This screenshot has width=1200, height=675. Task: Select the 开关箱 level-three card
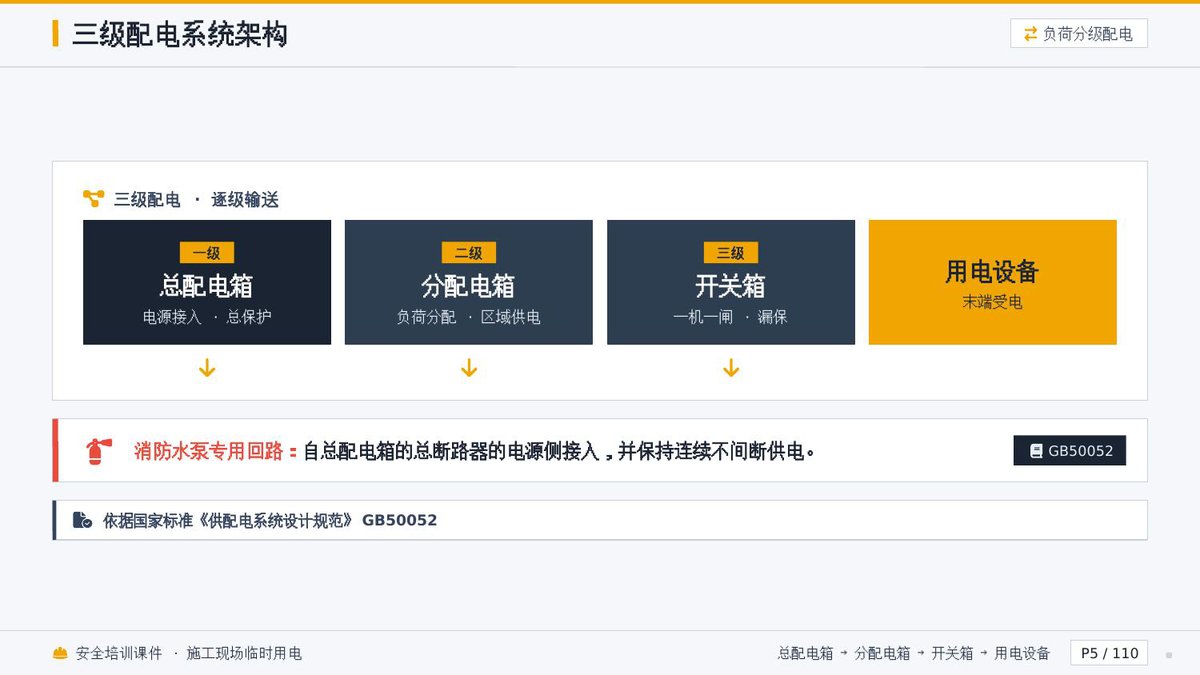coord(731,282)
